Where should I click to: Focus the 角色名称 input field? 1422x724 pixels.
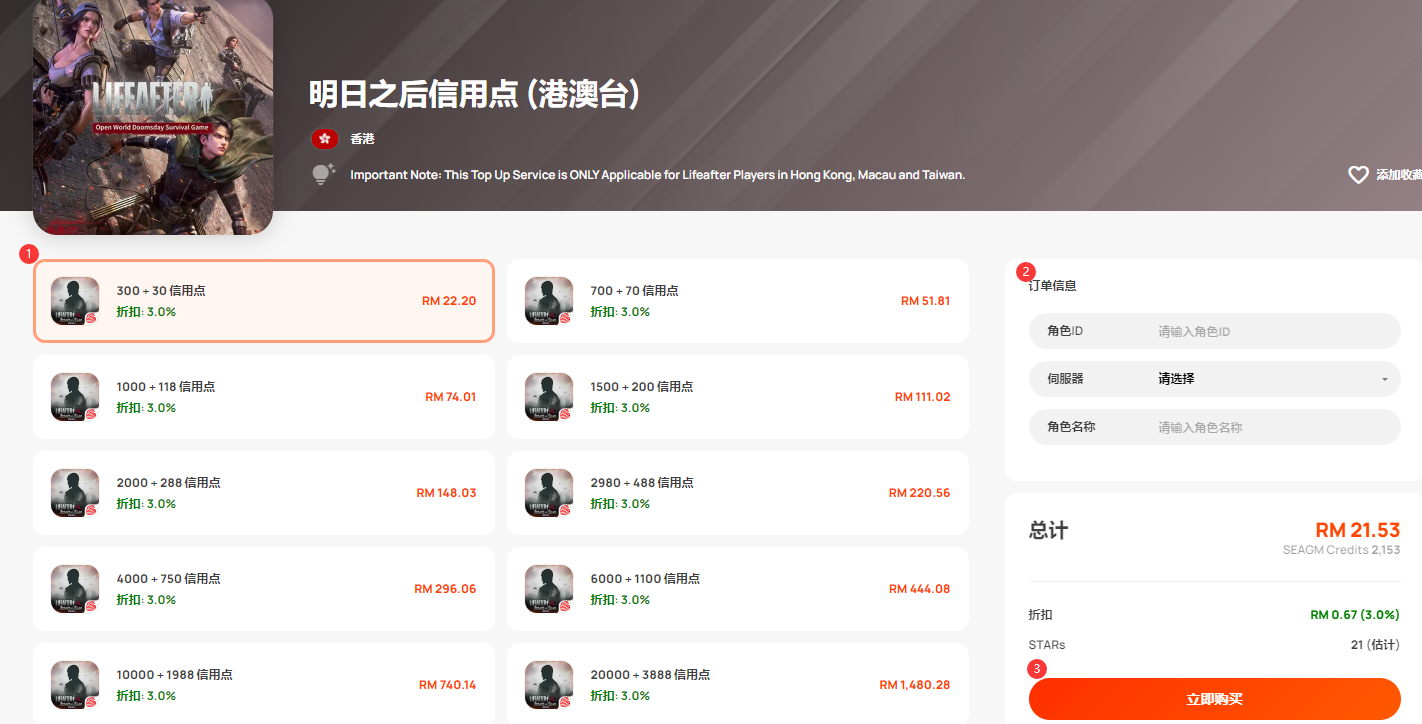1215,427
